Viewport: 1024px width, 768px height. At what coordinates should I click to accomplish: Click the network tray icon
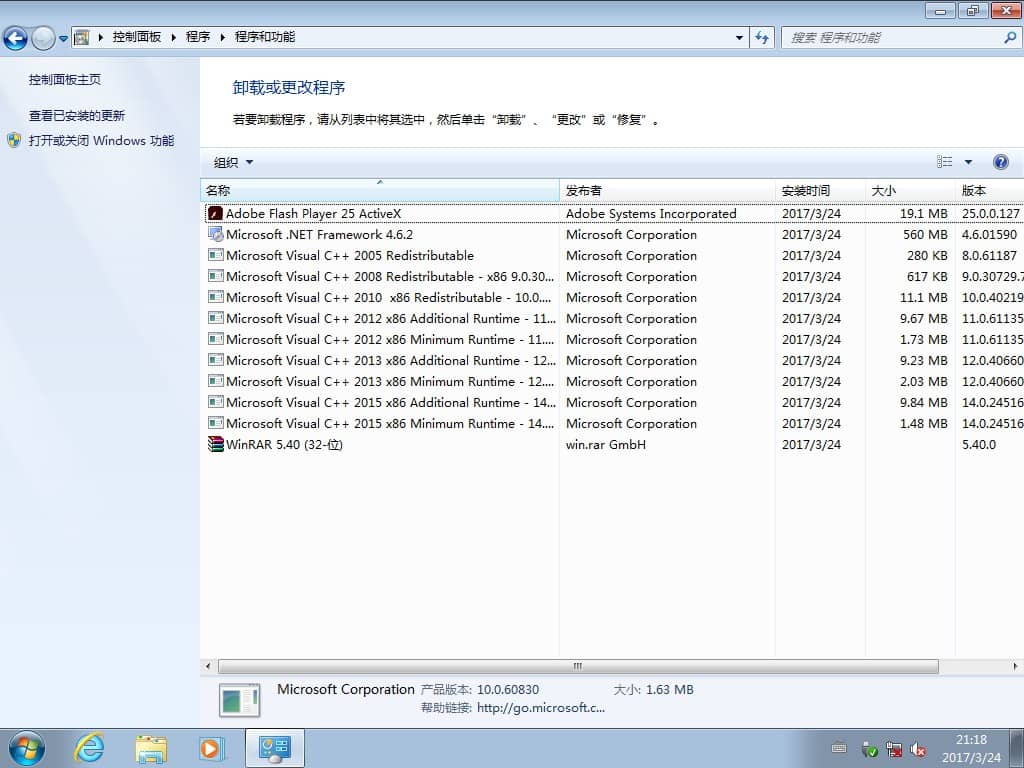coord(894,750)
